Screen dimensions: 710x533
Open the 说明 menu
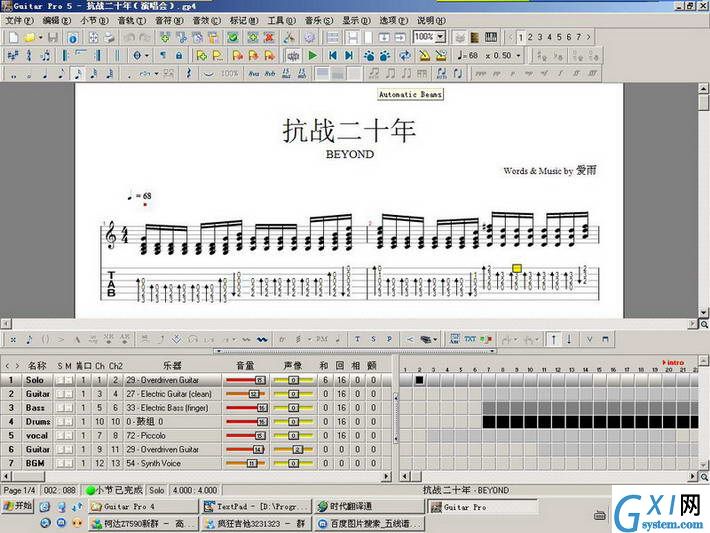tap(431, 21)
